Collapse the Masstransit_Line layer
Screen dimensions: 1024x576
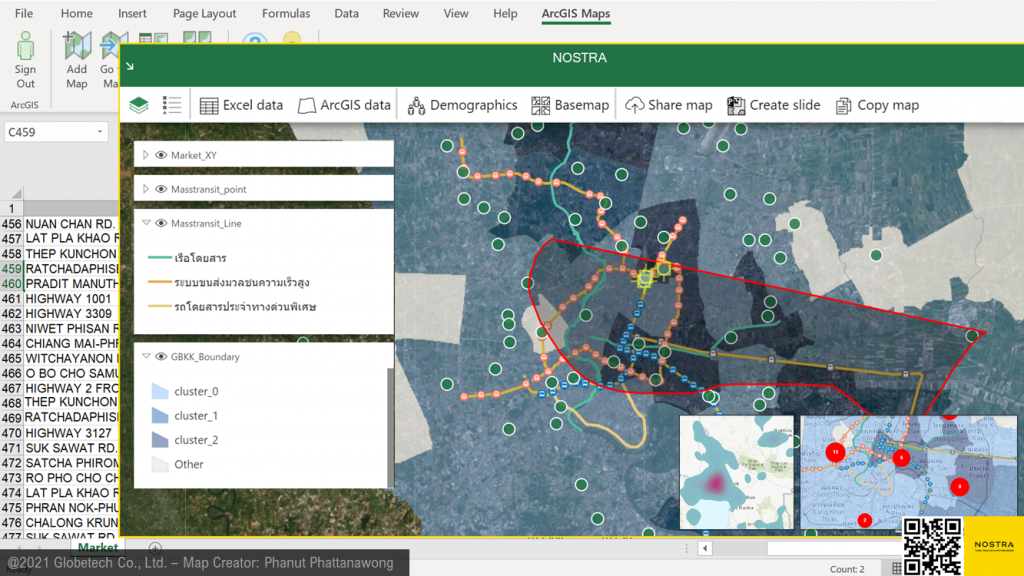146,223
